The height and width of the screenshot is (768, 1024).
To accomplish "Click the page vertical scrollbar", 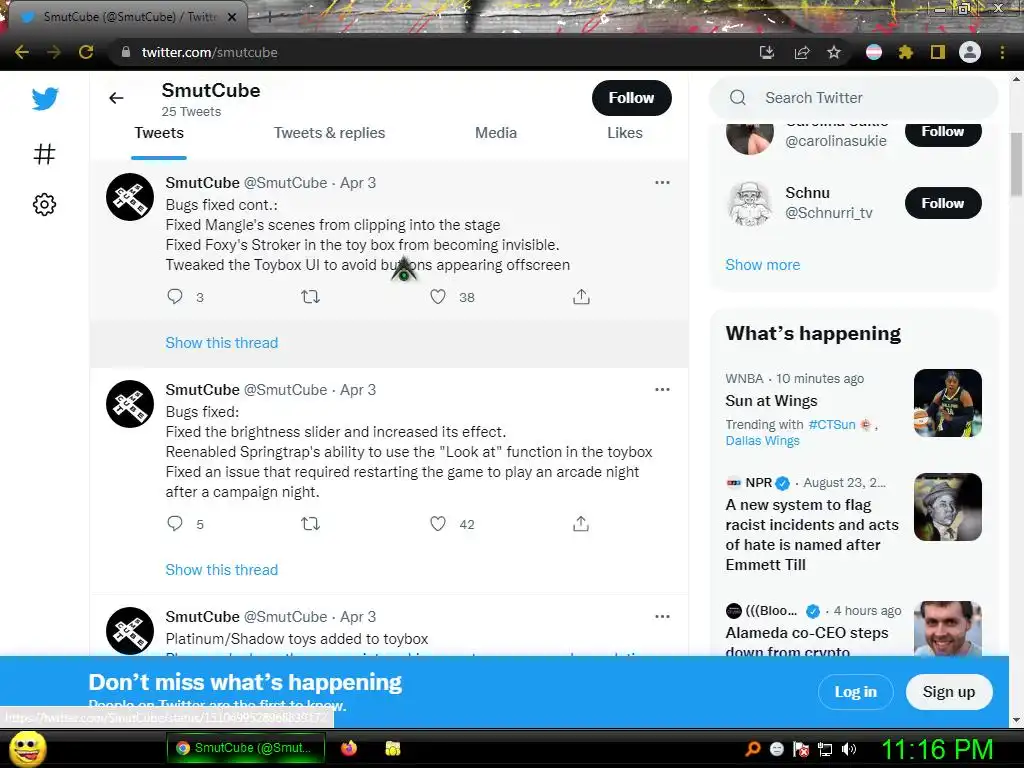I will coord(1016,165).
